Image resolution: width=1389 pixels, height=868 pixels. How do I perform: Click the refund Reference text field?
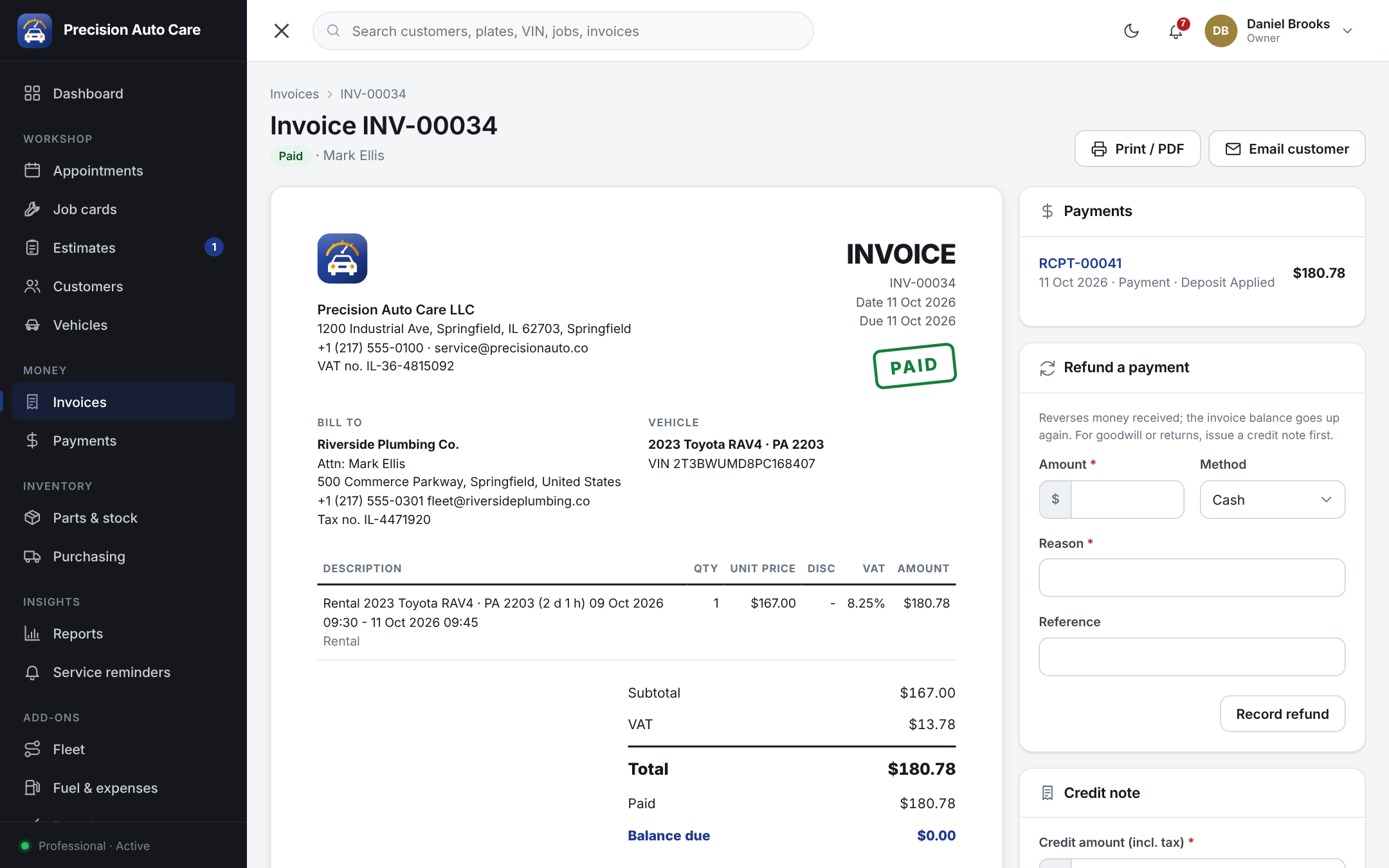(1192, 656)
